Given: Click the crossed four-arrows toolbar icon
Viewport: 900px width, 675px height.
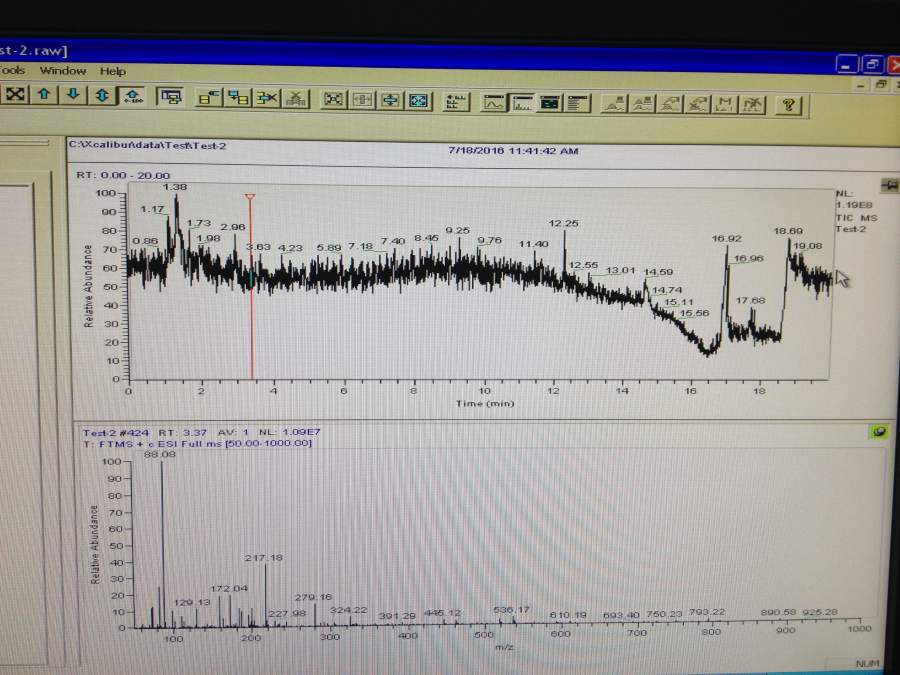Looking at the screenshot, I should click(x=15, y=94).
